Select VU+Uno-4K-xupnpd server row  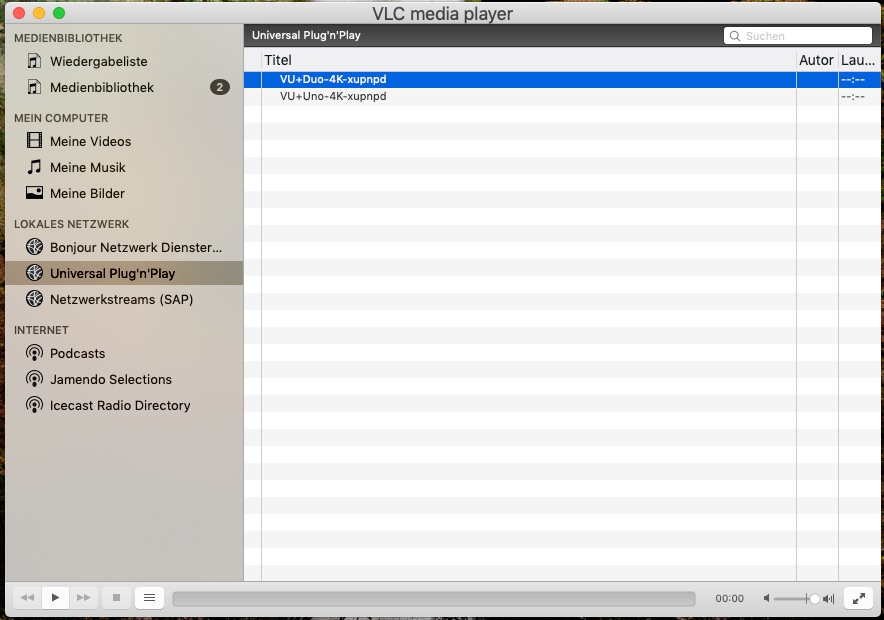[333, 96]
